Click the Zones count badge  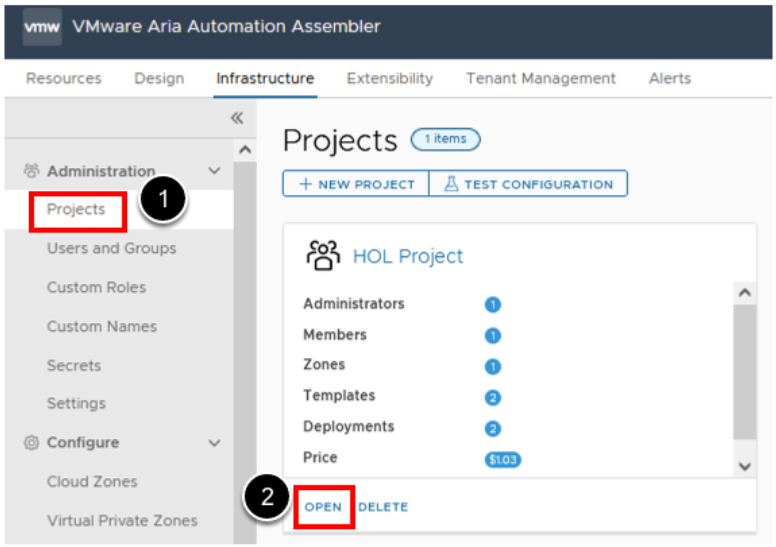[x=492, y=366]
